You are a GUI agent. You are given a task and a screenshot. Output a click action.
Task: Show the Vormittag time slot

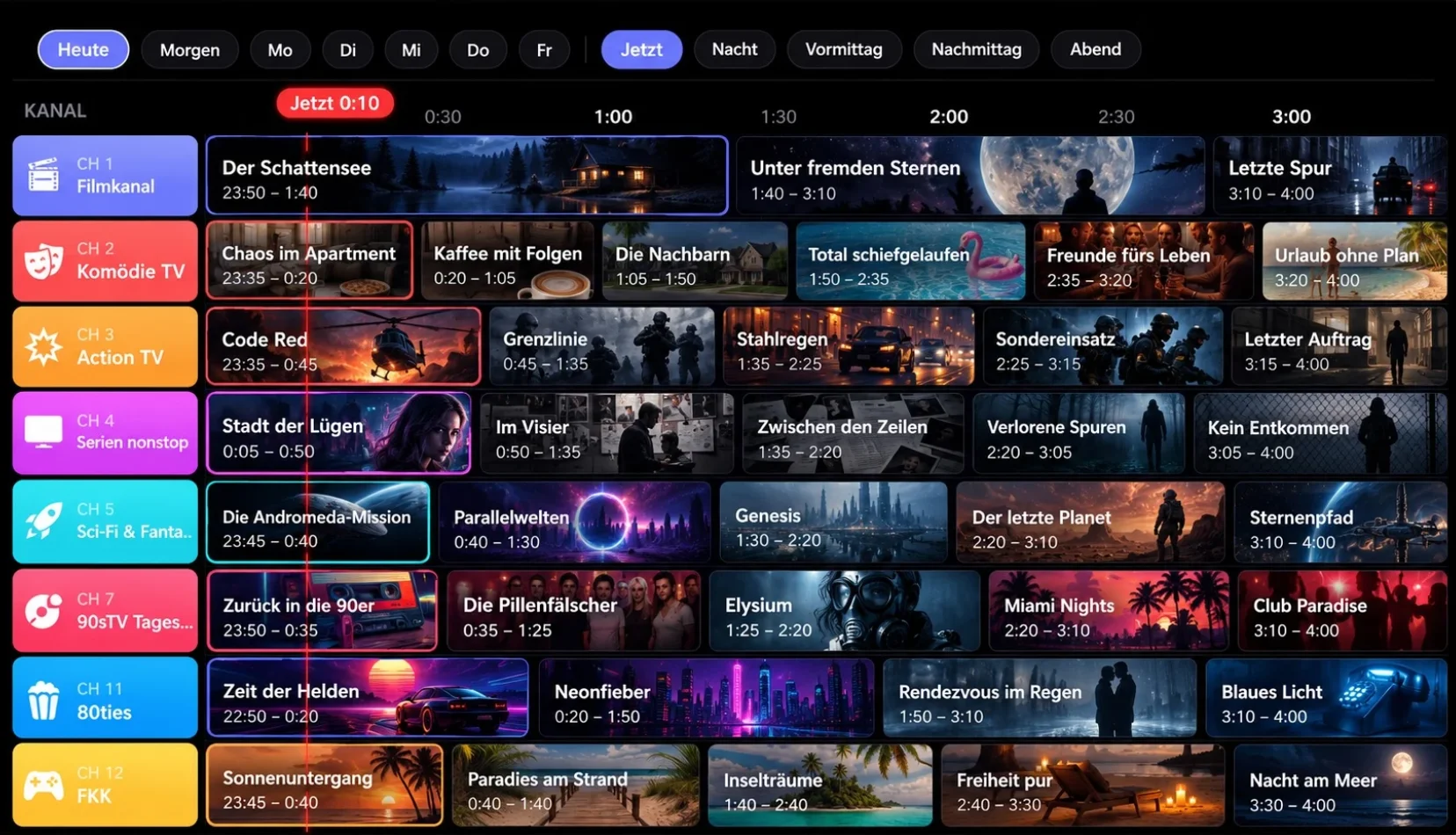coord(844,49)
